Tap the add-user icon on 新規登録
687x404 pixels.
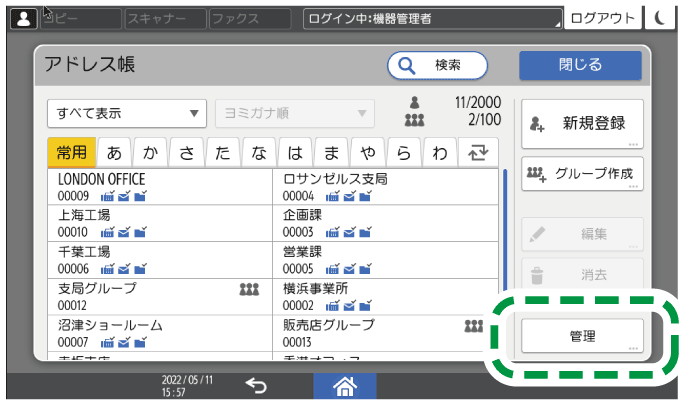click(537, 124)
